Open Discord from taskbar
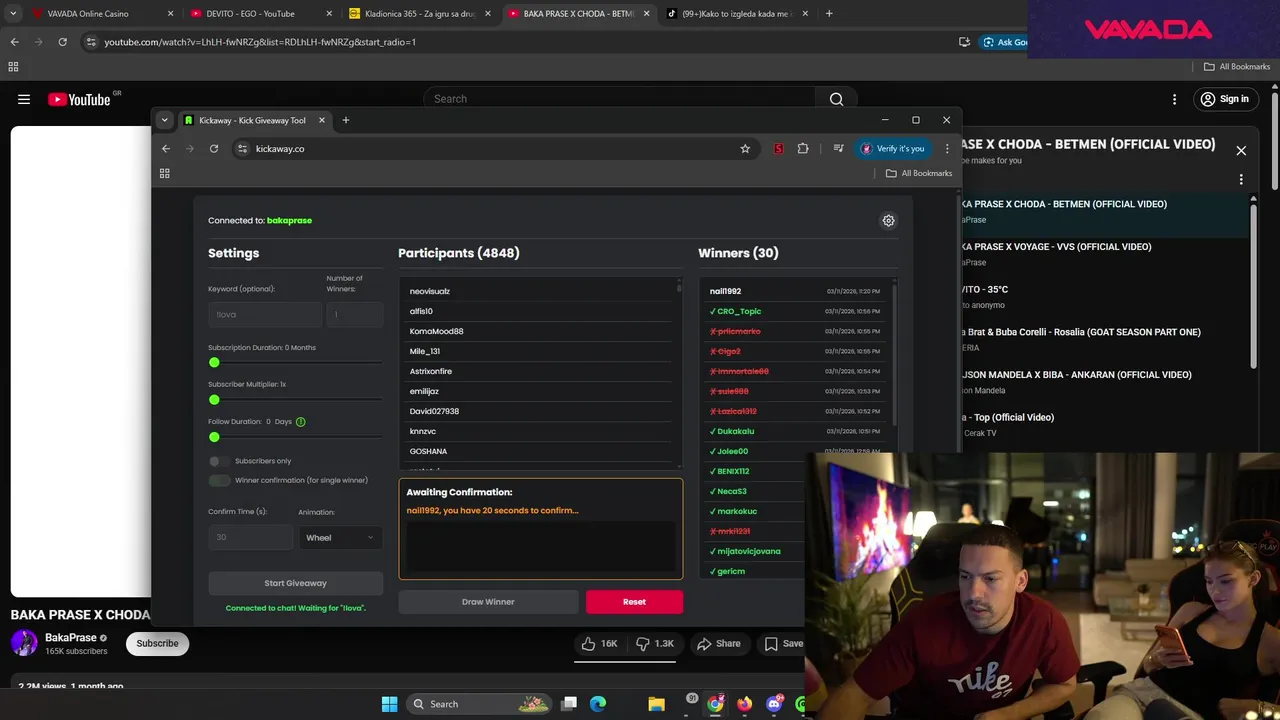This screenshot has width=1280, height=720. coord(773,704)
